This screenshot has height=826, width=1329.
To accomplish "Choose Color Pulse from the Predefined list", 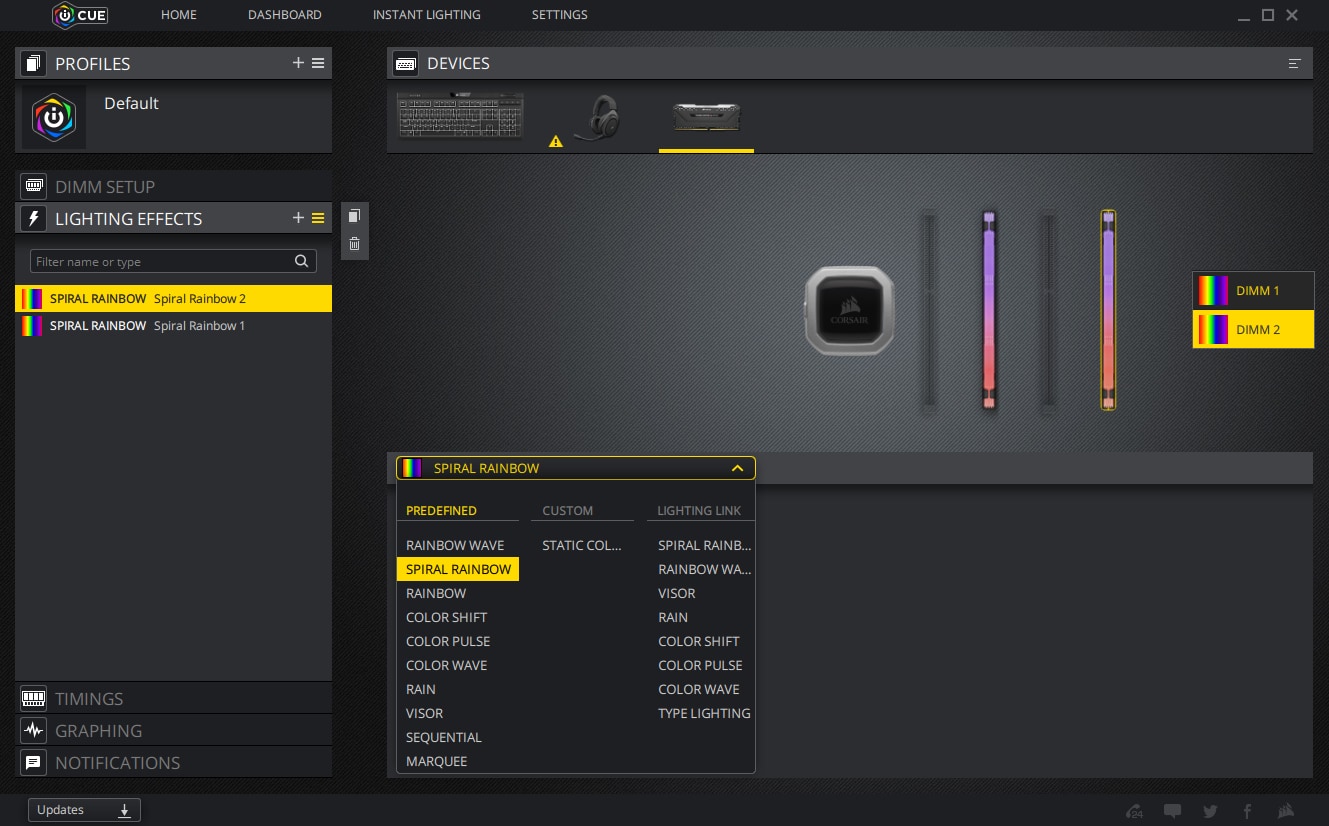I will pos(448,641).
